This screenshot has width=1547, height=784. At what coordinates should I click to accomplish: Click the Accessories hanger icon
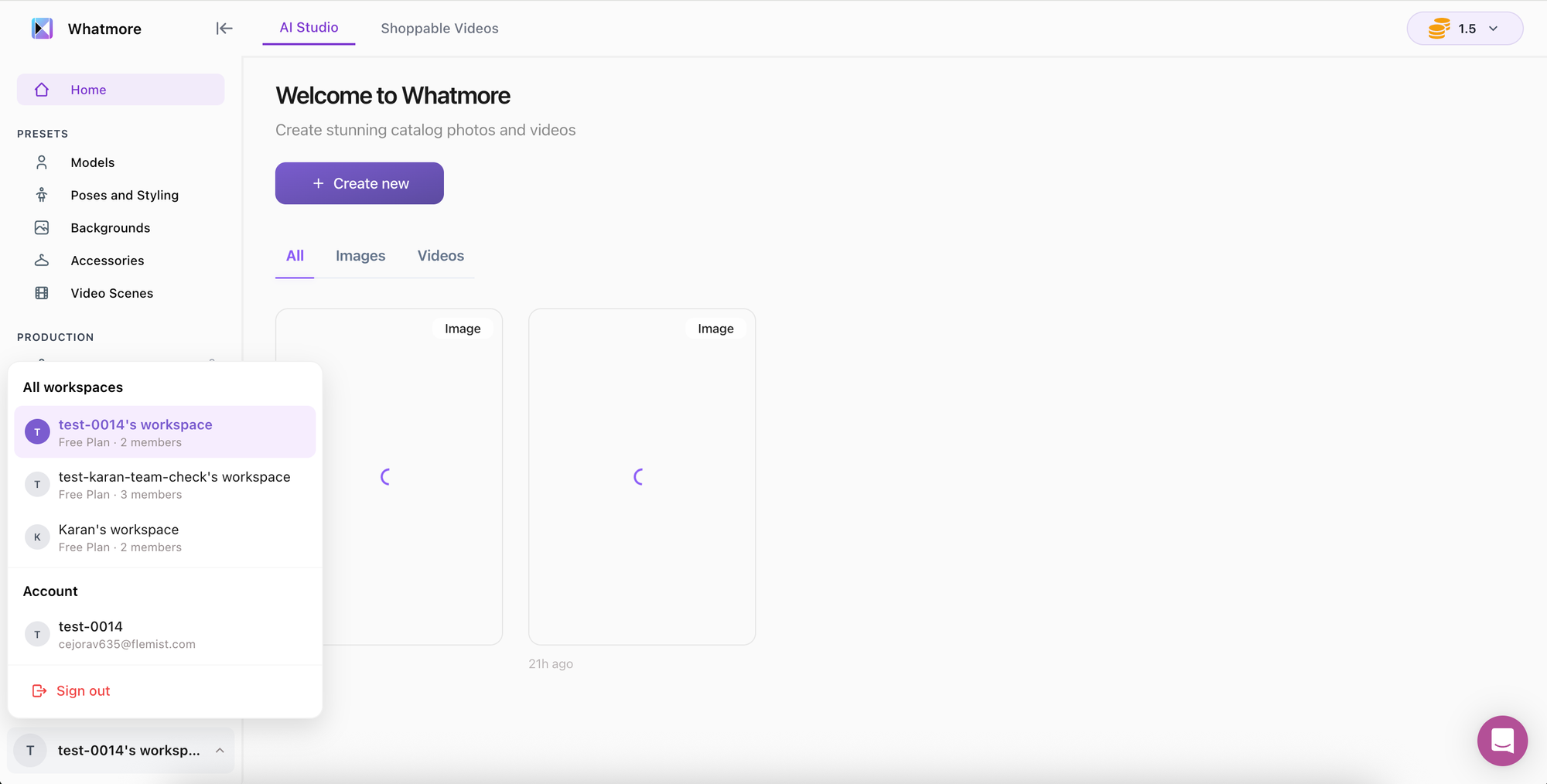[x=42, y=261]
